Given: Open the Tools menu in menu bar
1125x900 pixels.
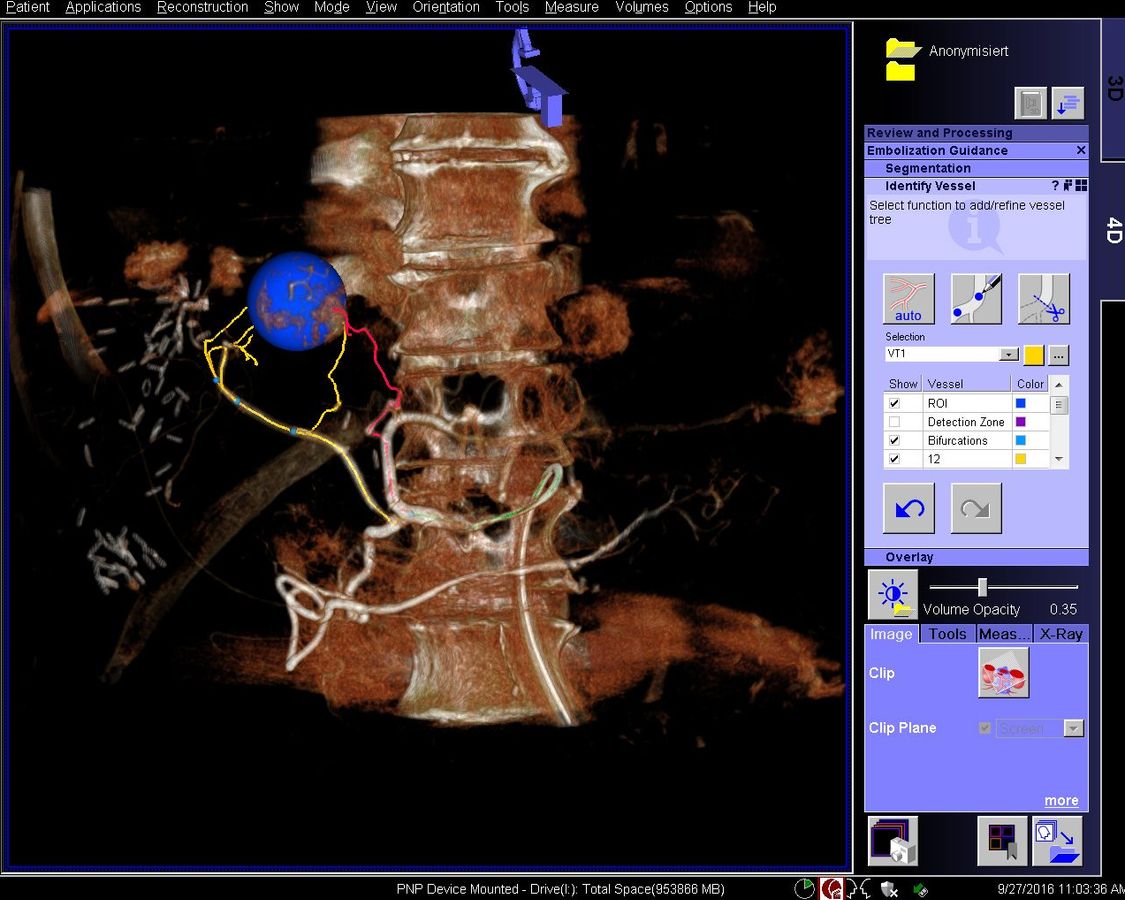Looking at the screenshot, I should [x=512, y=8].
